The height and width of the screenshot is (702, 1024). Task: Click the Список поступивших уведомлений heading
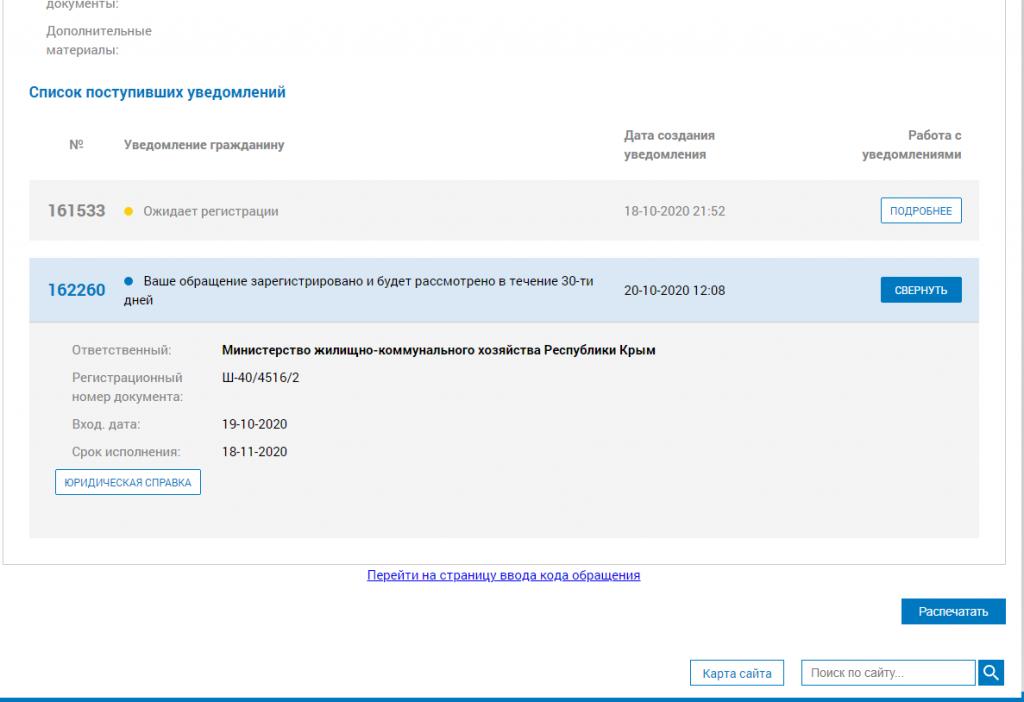158,92
